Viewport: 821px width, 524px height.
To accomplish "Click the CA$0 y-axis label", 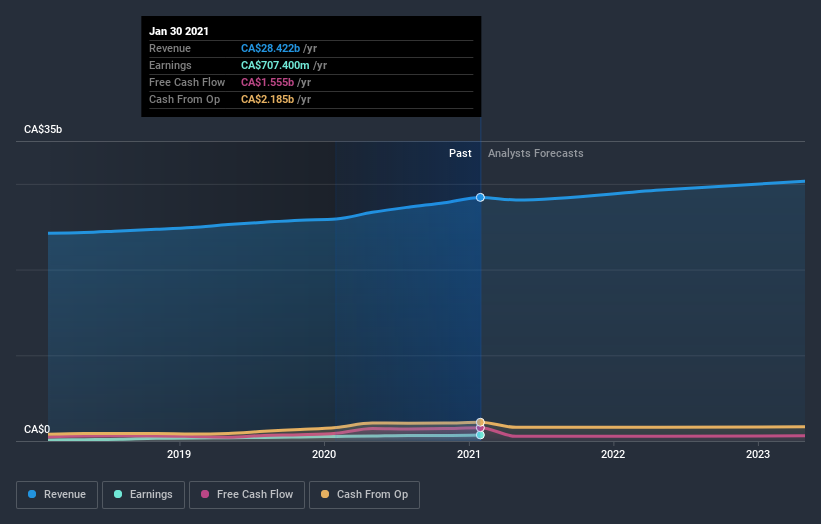I will click(x=37, y=429).
